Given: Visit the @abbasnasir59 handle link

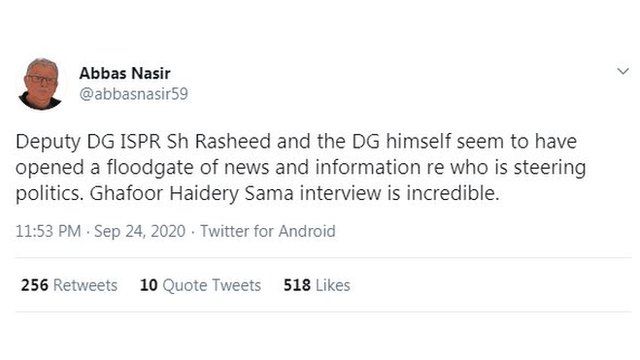Looking at the screenshot, I should click(x=133, y=94).
